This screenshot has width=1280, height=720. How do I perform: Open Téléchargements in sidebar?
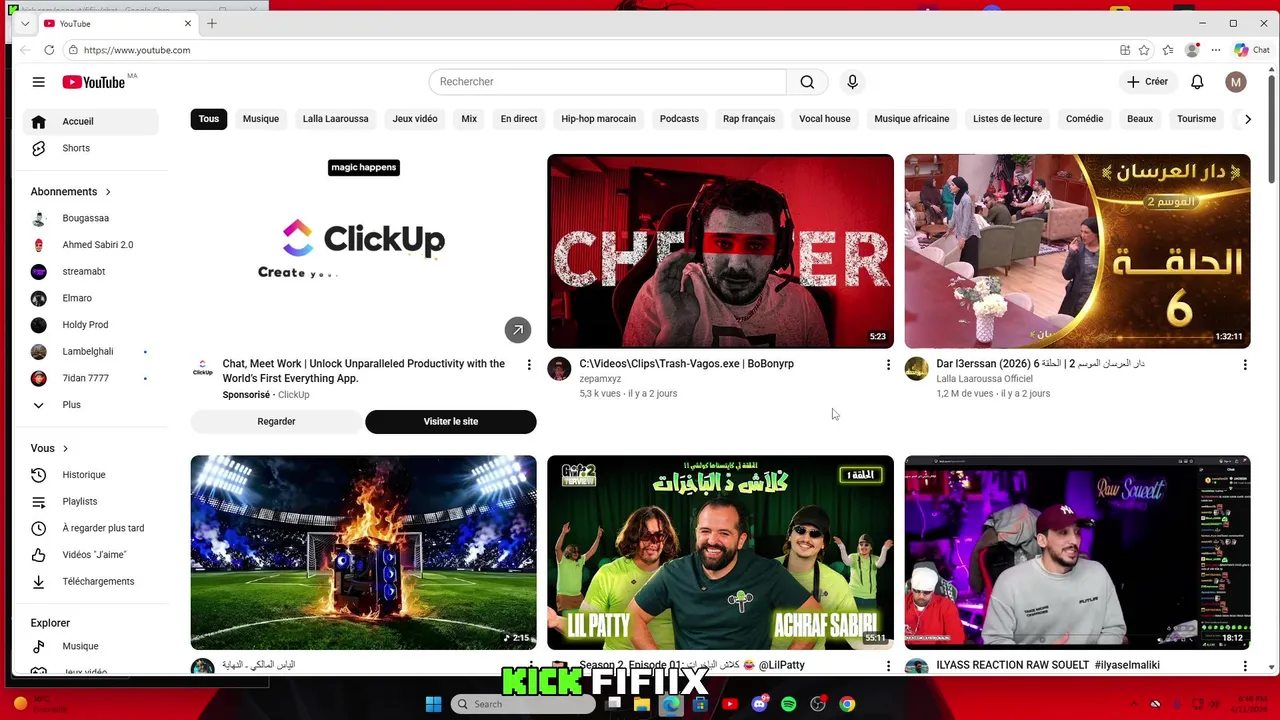pos(90,582)
